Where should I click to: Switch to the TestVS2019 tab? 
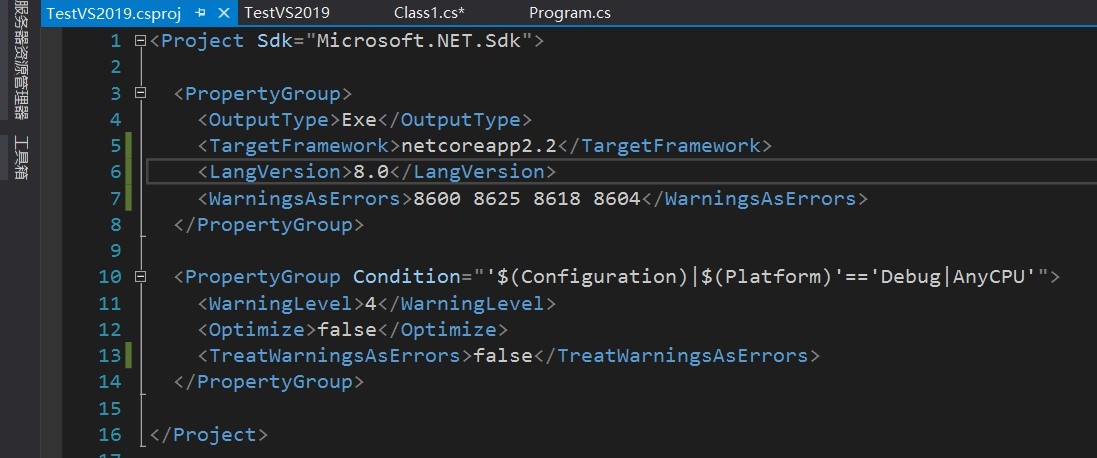click(287, 13)
